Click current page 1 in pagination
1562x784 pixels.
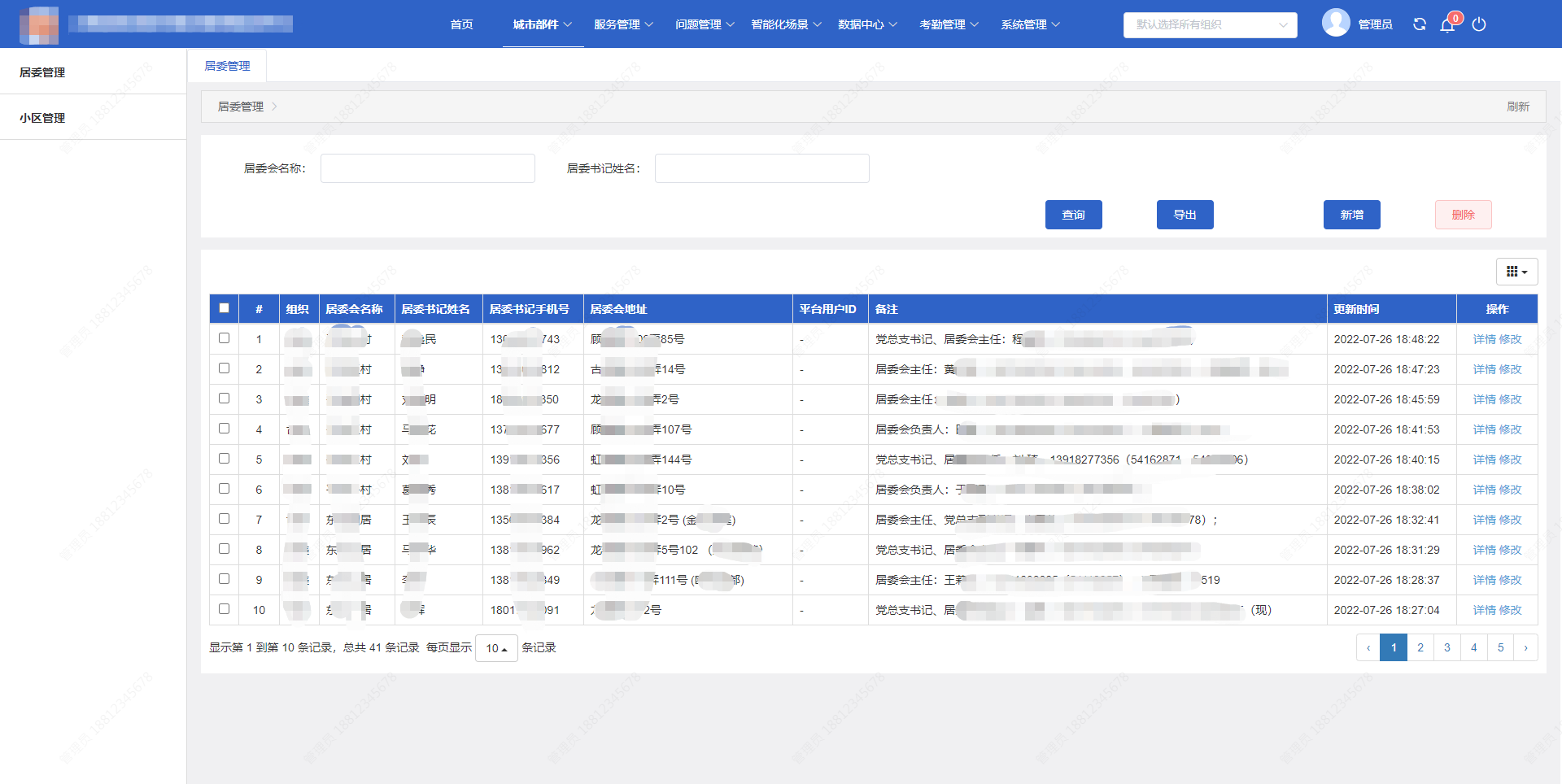click(x=1394, y=648)
